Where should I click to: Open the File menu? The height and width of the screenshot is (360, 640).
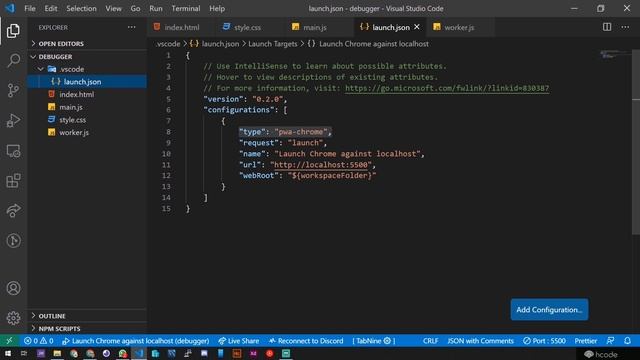[x=30, y=8]
